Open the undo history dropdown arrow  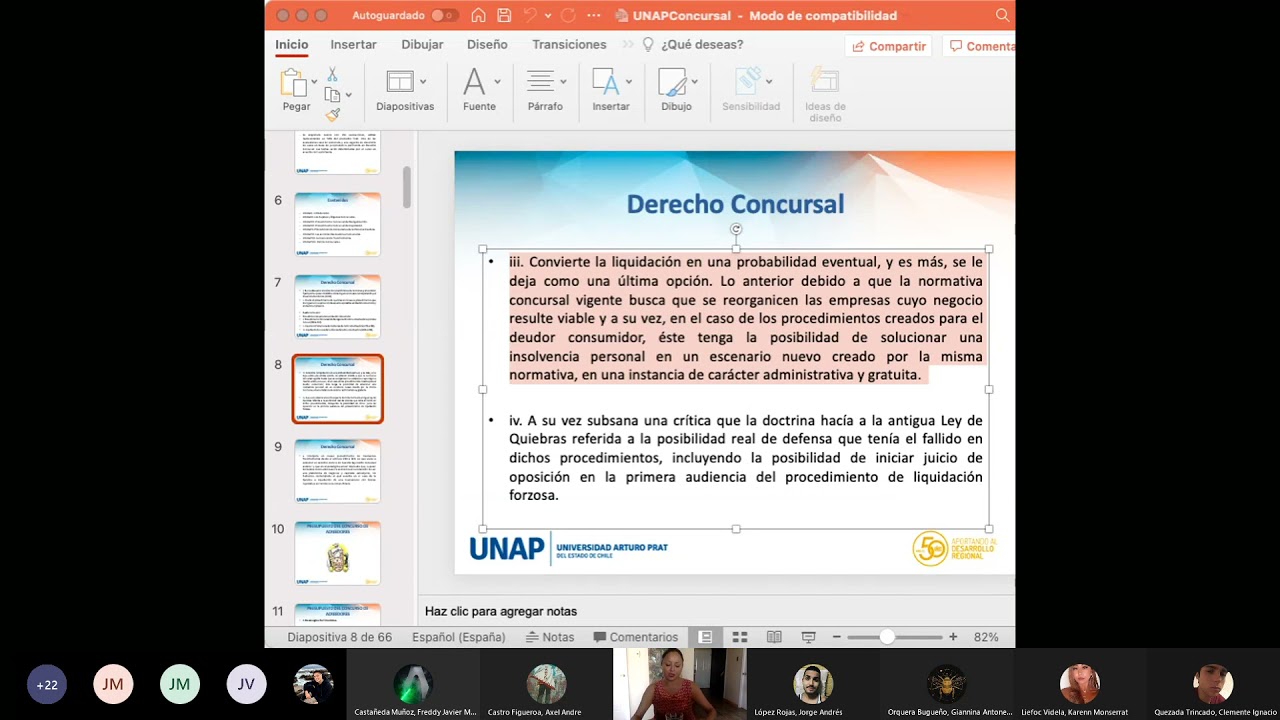tap(546, 16)
